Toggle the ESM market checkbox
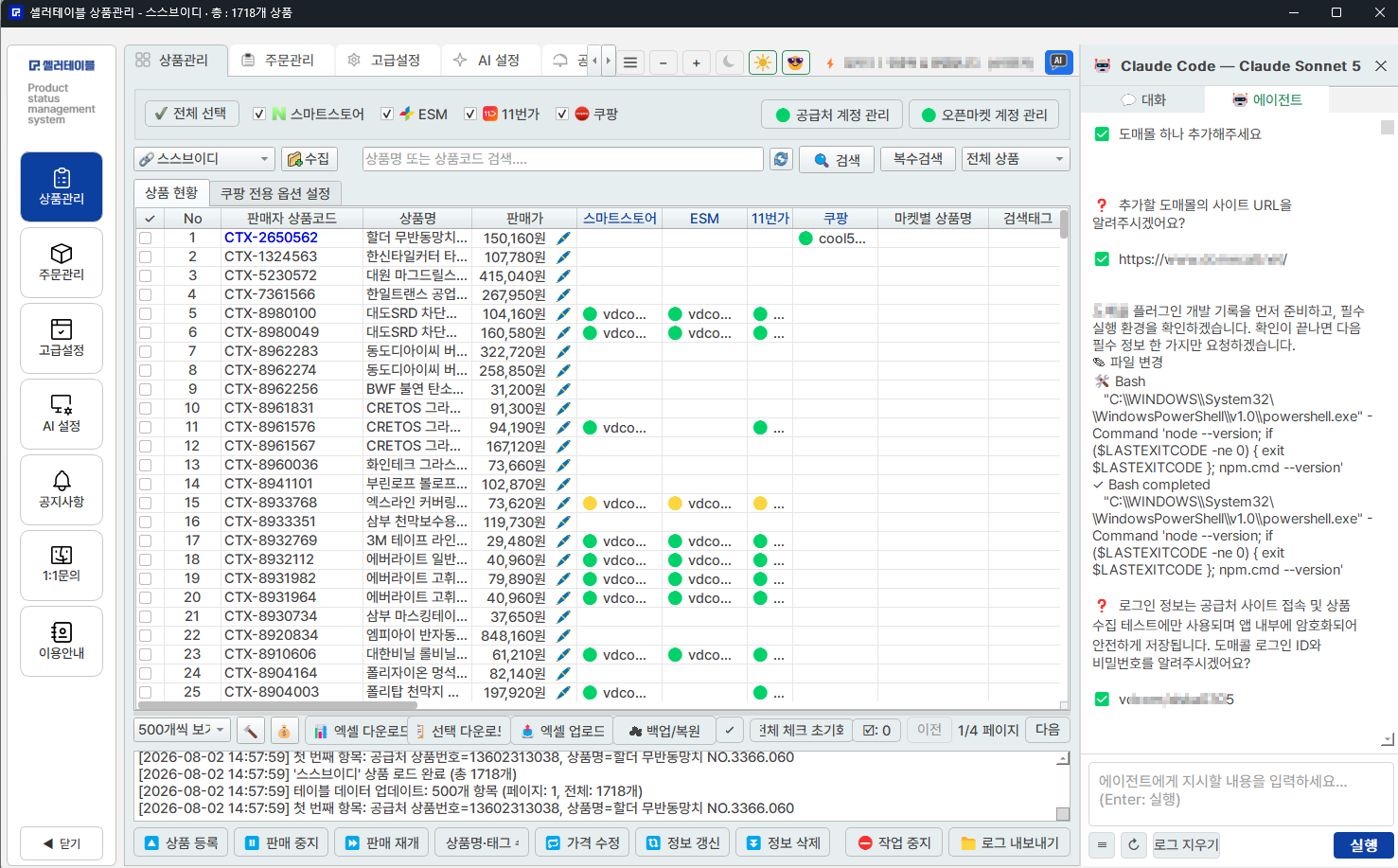The image size is (1398, 868). click(x=387, y=114)
